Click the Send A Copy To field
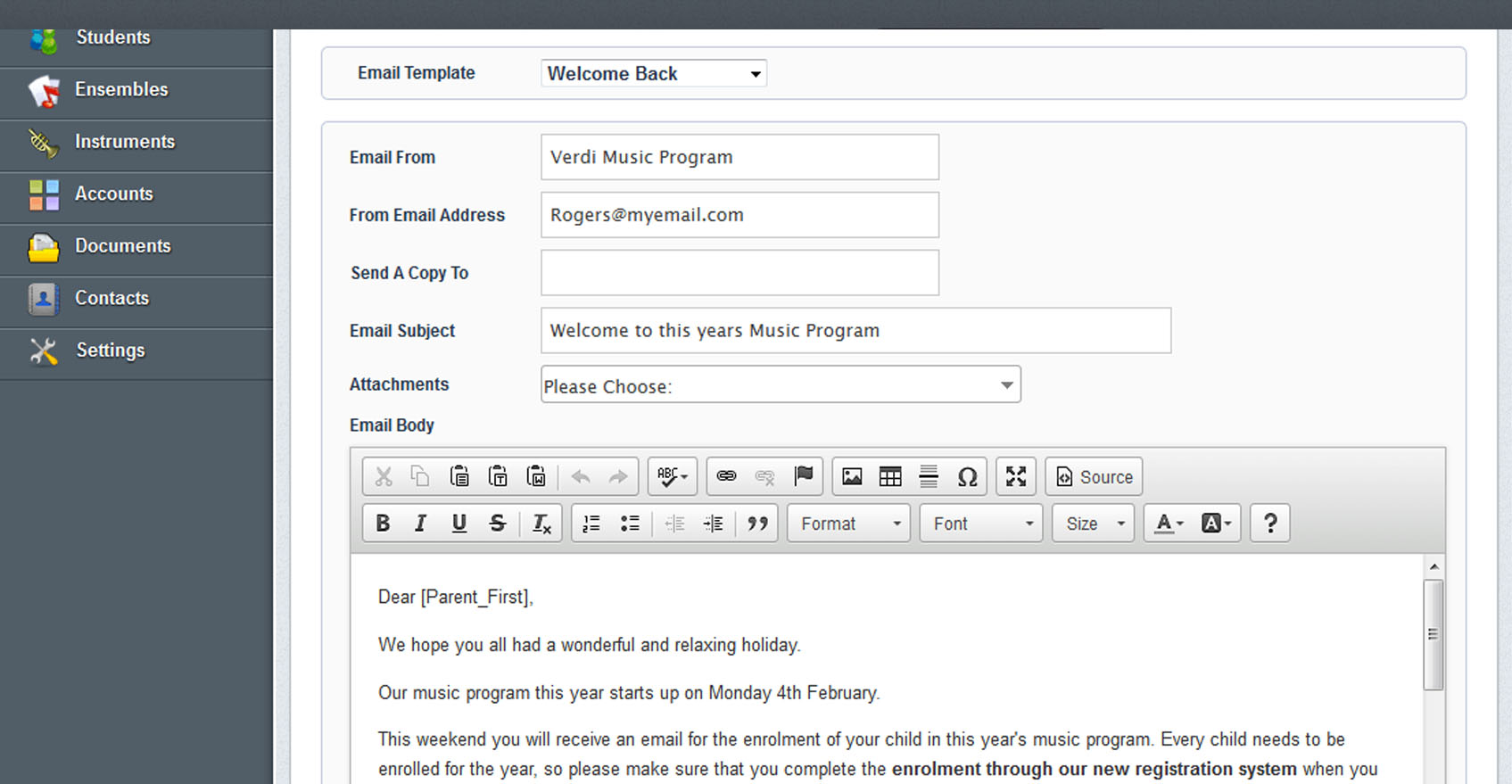The height and width of the screenshot is (784, 1512). click(x=739, y=273)
